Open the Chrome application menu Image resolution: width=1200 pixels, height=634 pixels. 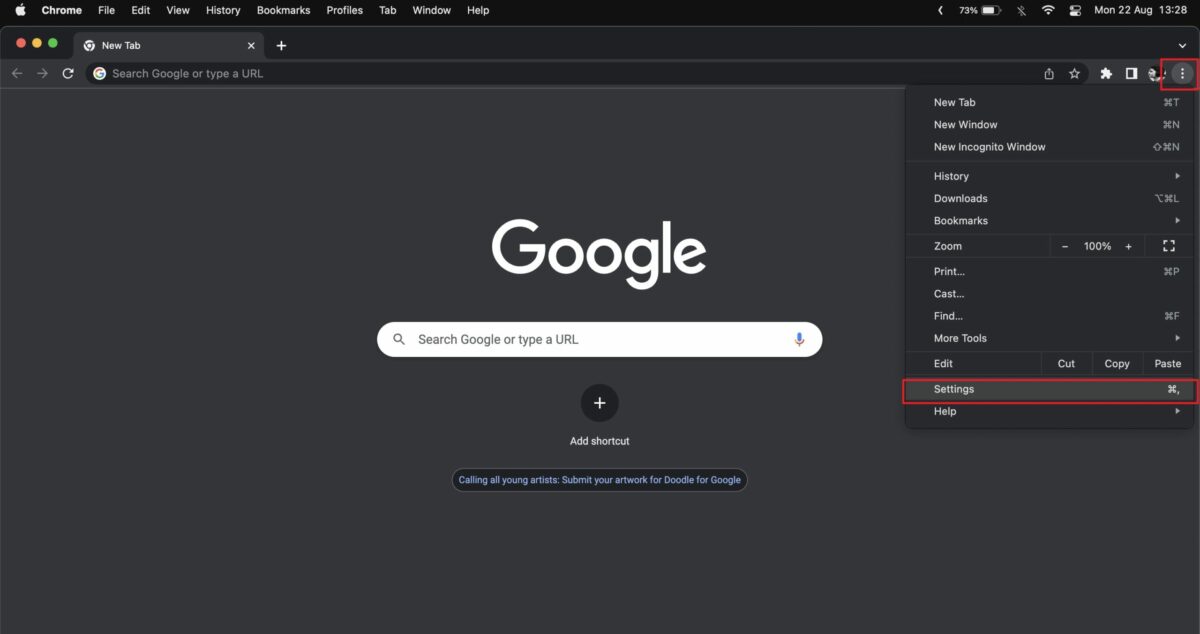click(62, 10)
